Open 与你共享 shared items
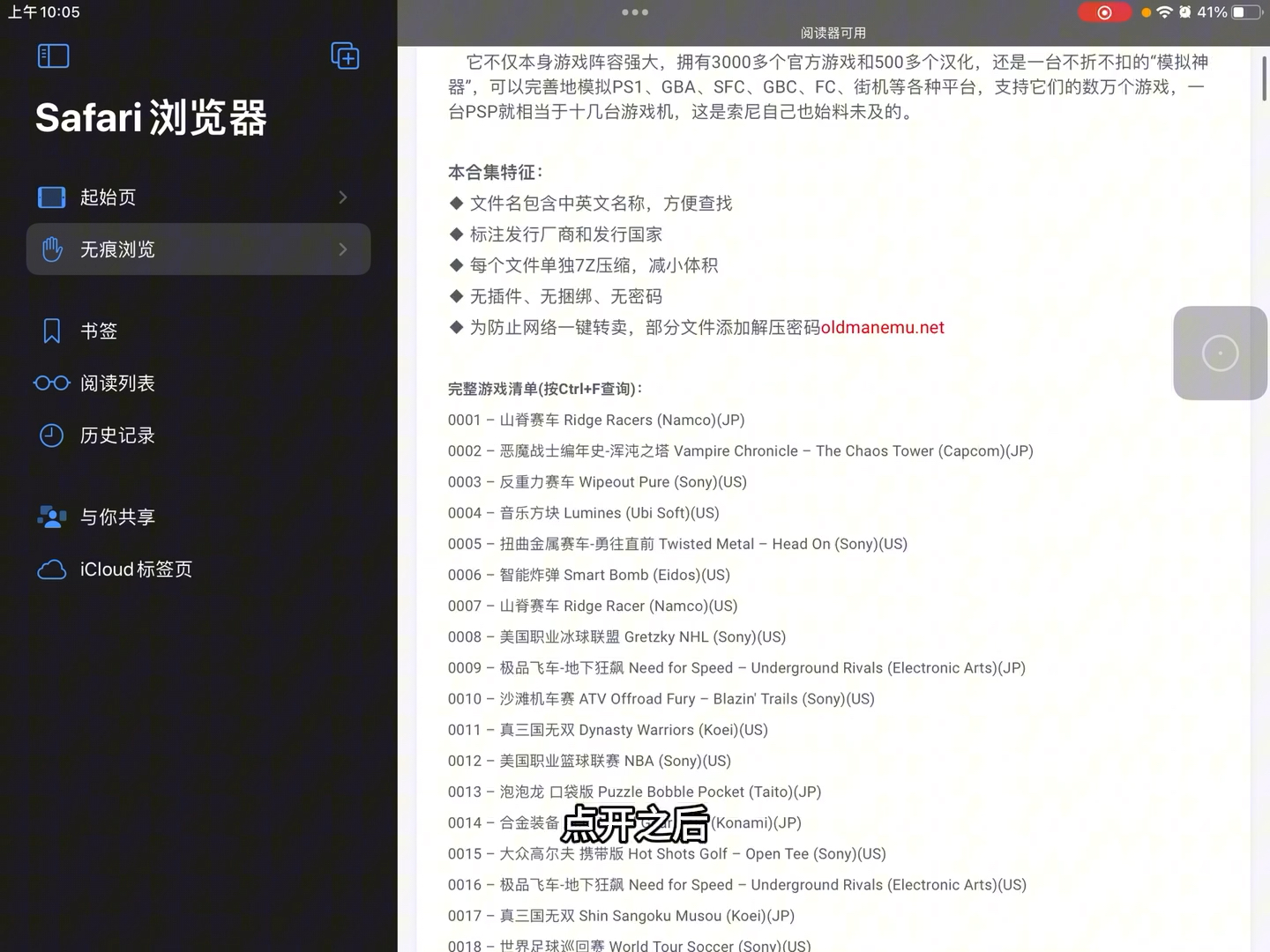1270x952 pixels. click(117, 517)
